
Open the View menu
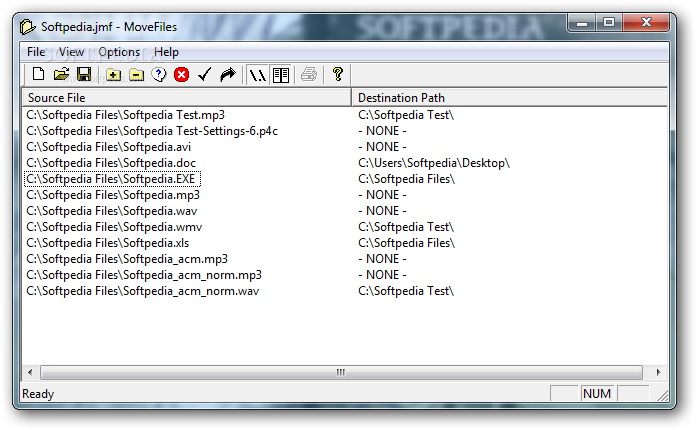click(x=72, y=52)
